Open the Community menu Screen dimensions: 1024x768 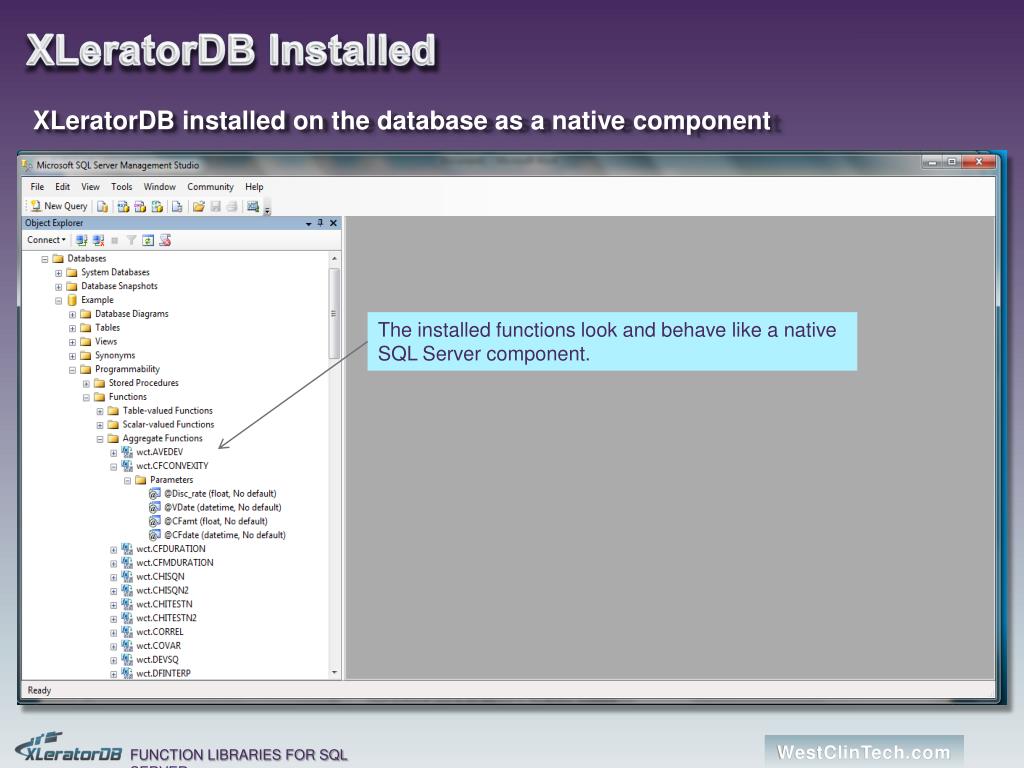210,187
